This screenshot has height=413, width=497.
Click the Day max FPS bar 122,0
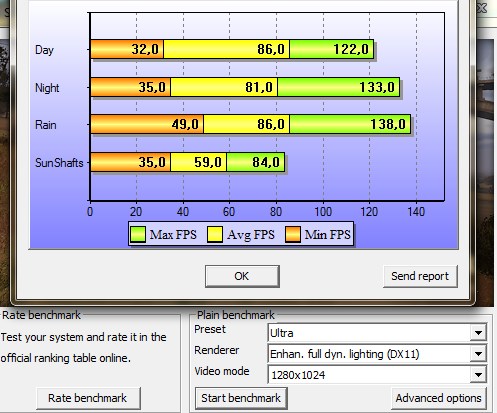coord(332,49)
